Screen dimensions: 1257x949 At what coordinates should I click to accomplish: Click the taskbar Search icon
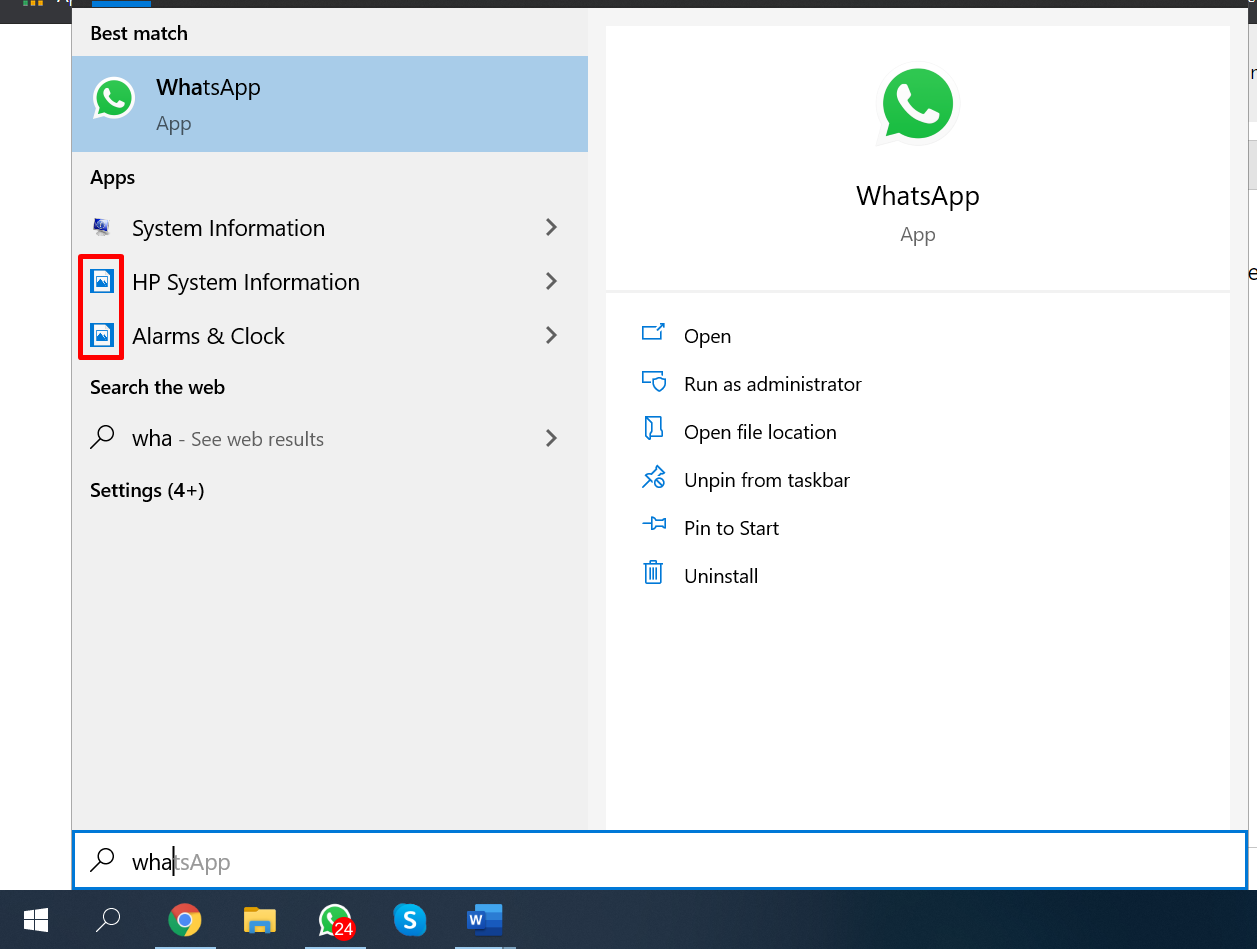[x=108, y=920]
